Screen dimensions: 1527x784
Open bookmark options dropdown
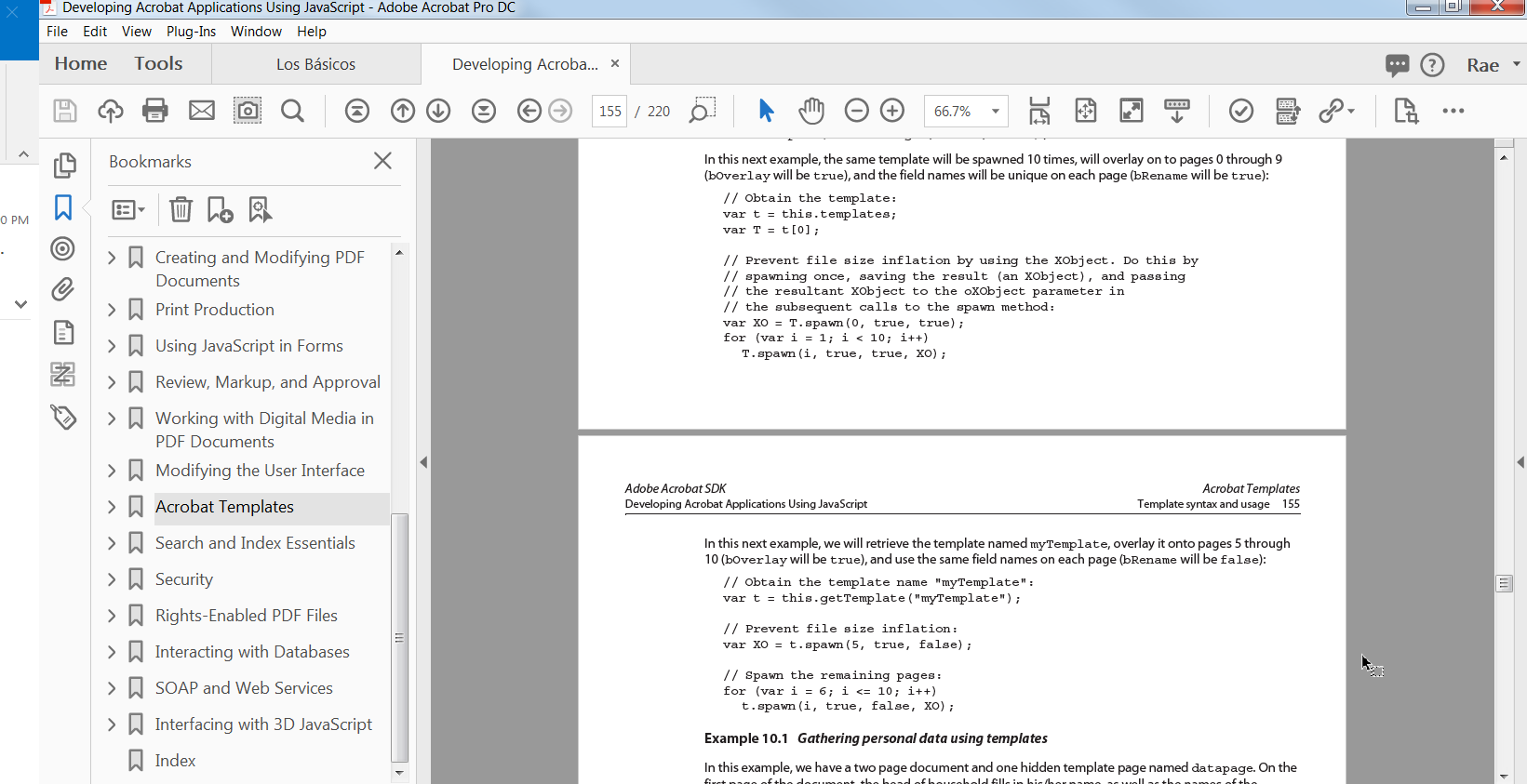pos(128,210)
